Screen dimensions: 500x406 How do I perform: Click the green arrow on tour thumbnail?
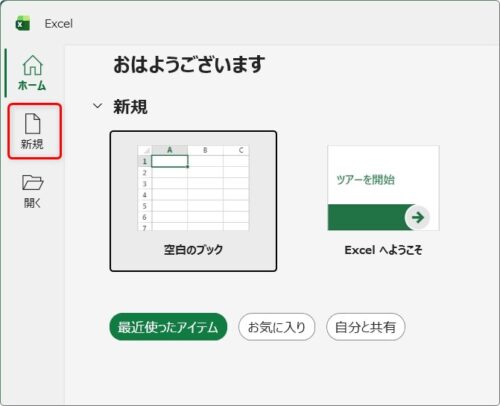pos(417,217)
